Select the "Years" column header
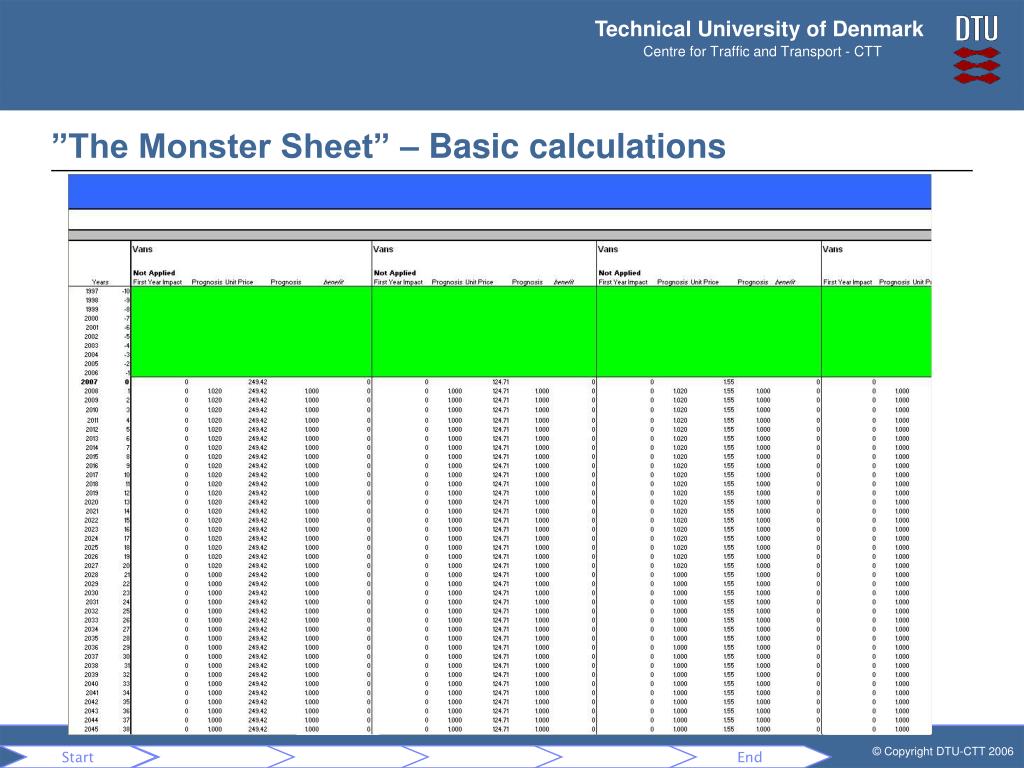 click(100, 282)
